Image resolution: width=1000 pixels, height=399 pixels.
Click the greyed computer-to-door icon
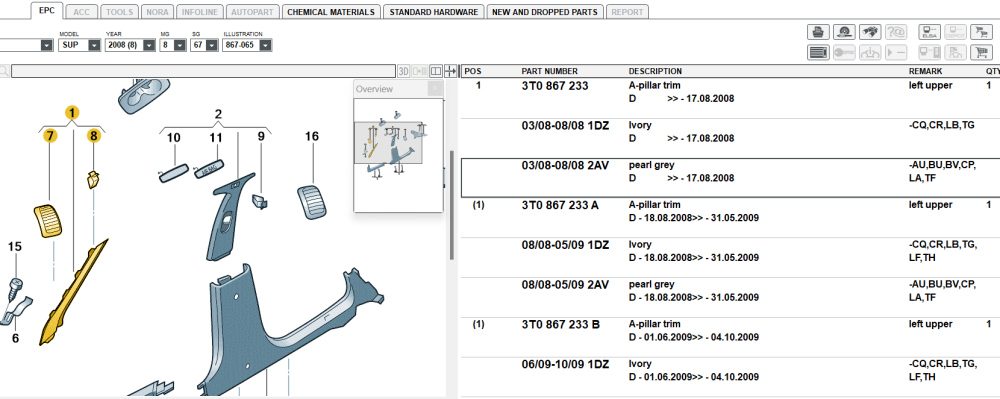929,52
